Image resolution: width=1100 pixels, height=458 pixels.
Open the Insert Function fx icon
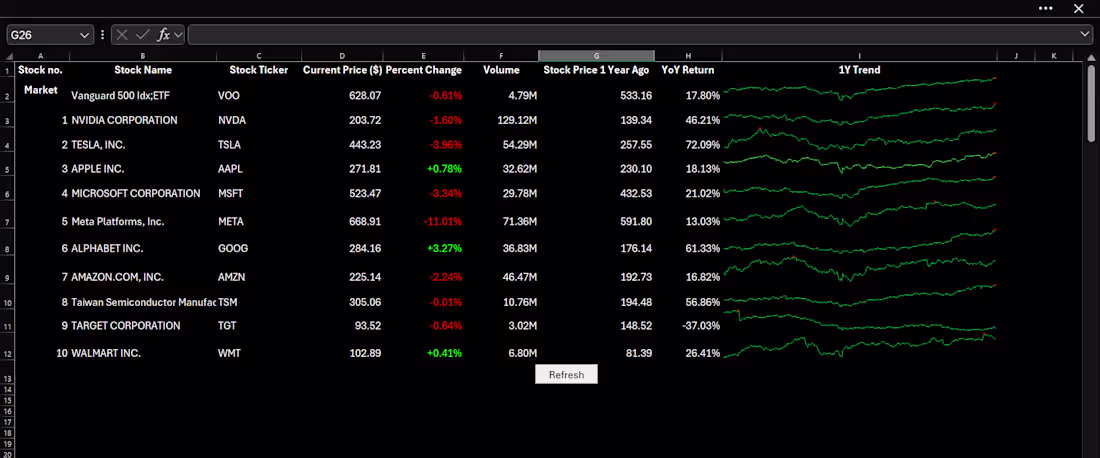[x=163, y=34]
